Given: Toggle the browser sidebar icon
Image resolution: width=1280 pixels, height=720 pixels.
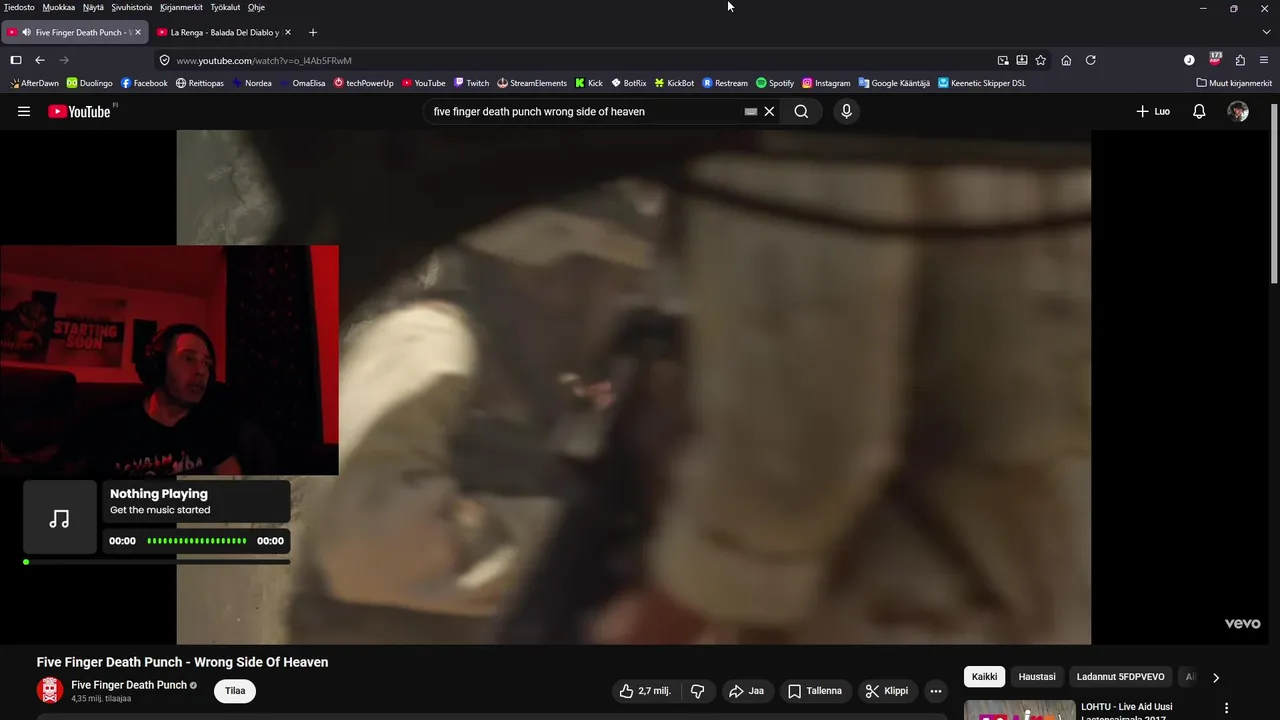Looking at the screenshot, I should tap(16, 60).
